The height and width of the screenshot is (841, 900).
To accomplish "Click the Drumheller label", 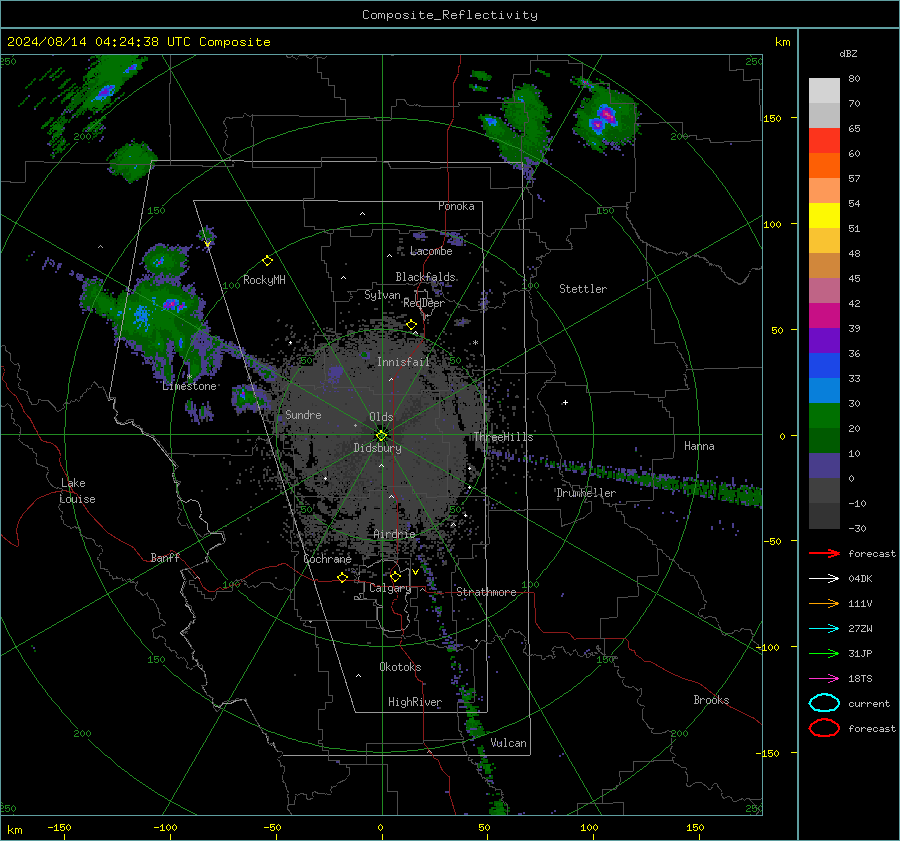I will tap(586, 493).
